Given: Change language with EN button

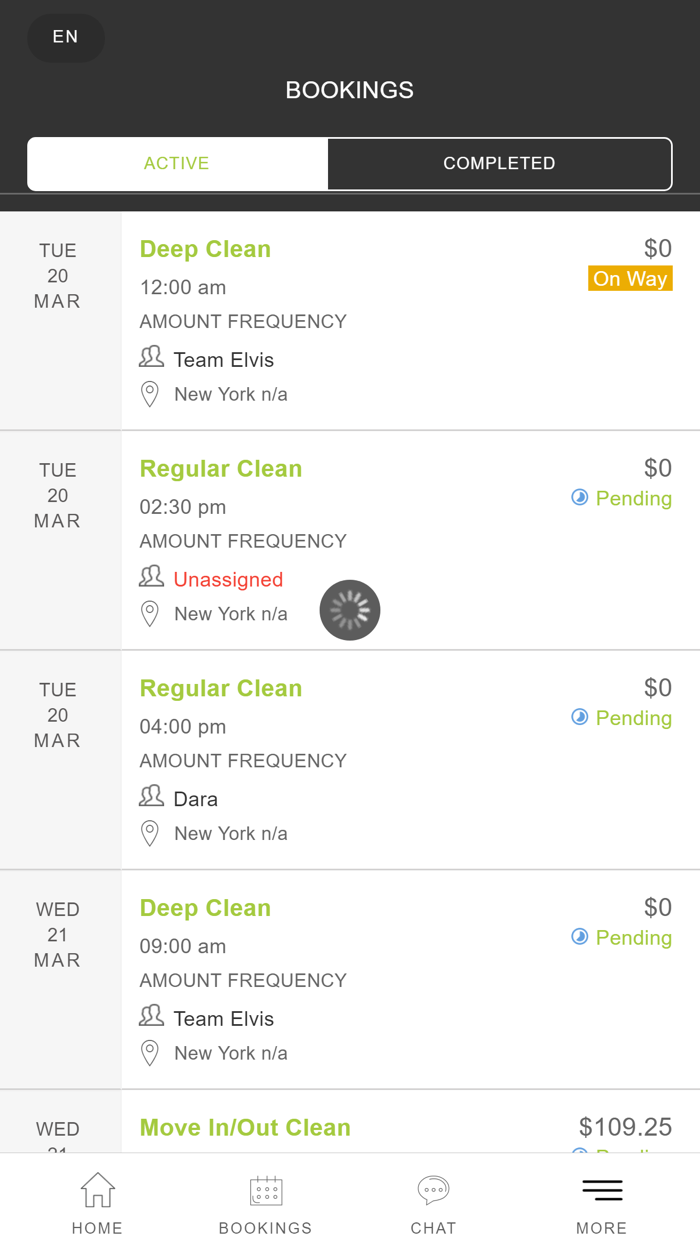Looking at the screenshot, I should pyautogui.click(x=65, y=37).
